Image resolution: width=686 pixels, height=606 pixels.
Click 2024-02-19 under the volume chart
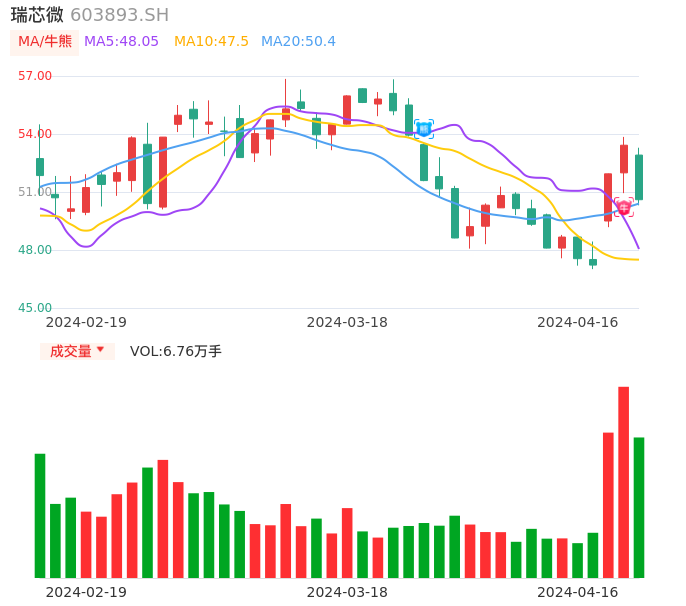pos(86,592)
